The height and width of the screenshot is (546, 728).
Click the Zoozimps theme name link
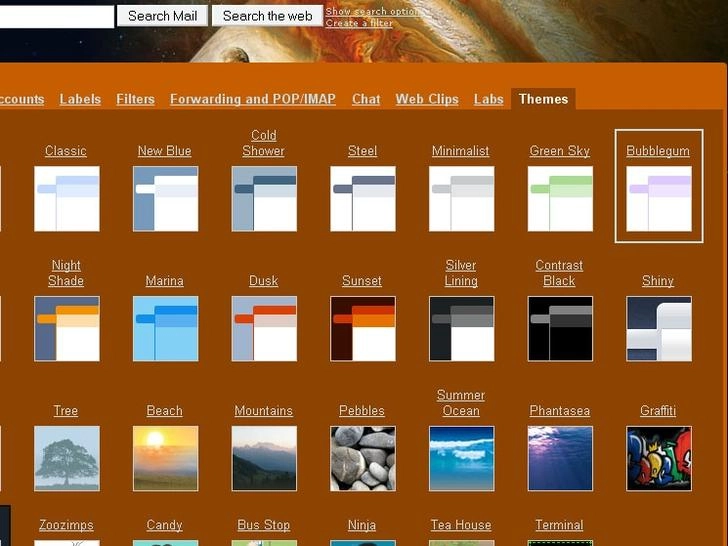pos(66,525)
